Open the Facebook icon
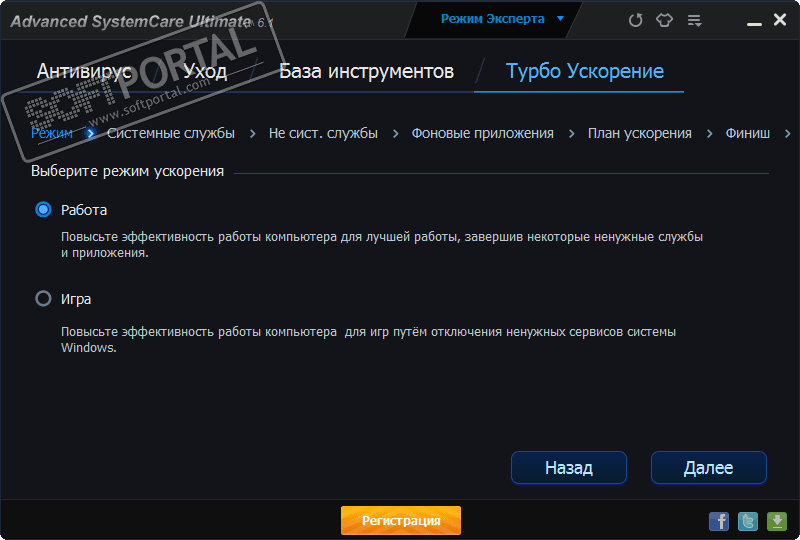The image size is (800, 540). pyautogui.click(x=719, y=521)
